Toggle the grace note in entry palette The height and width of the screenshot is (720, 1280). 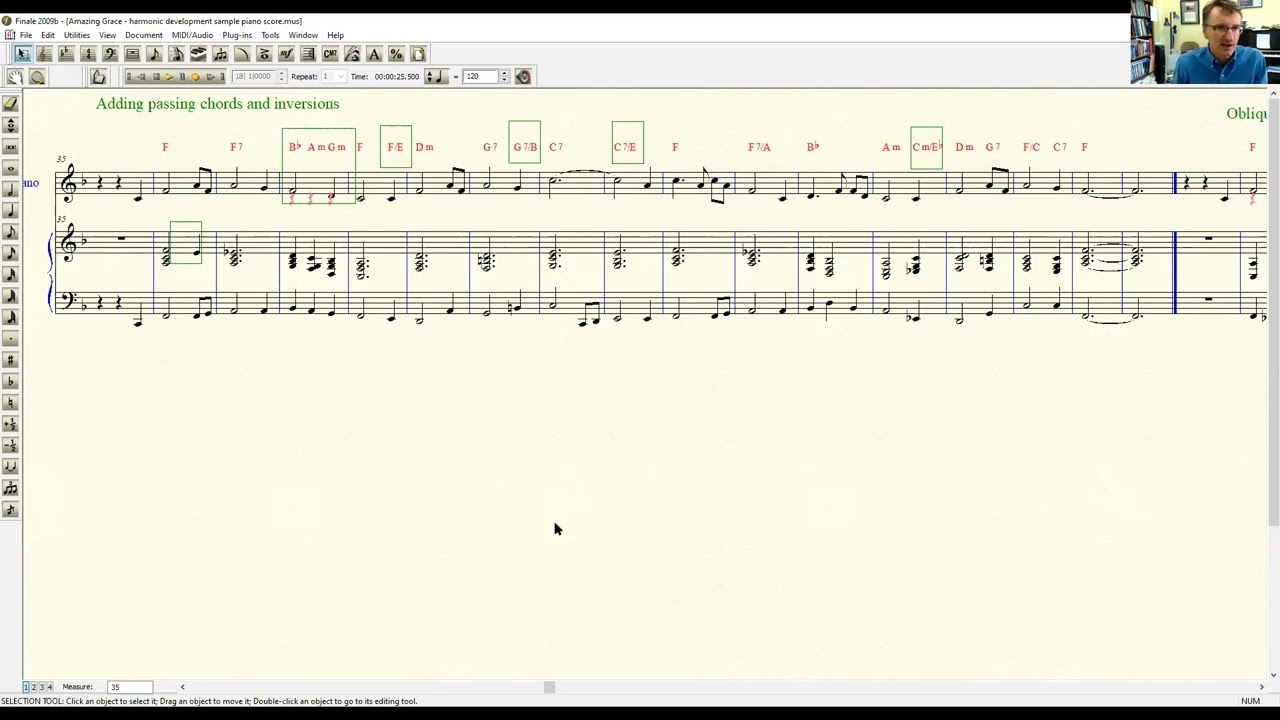point(11,509)
